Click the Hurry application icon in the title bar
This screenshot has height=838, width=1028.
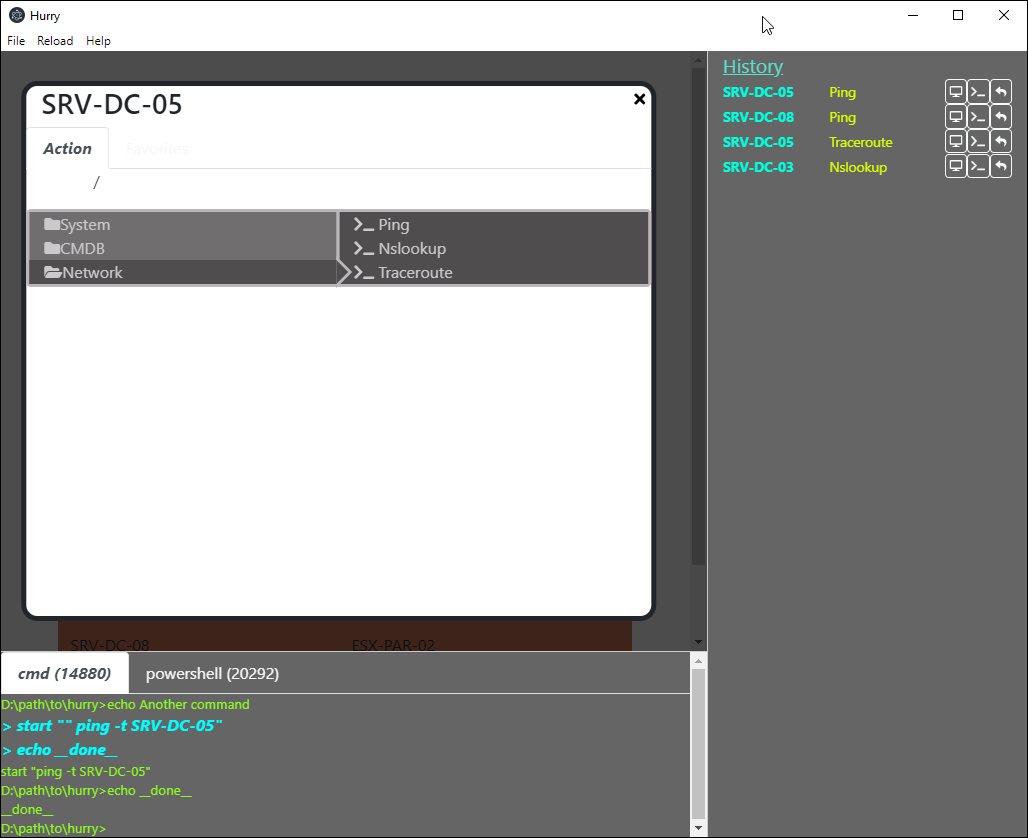(17, 15)
